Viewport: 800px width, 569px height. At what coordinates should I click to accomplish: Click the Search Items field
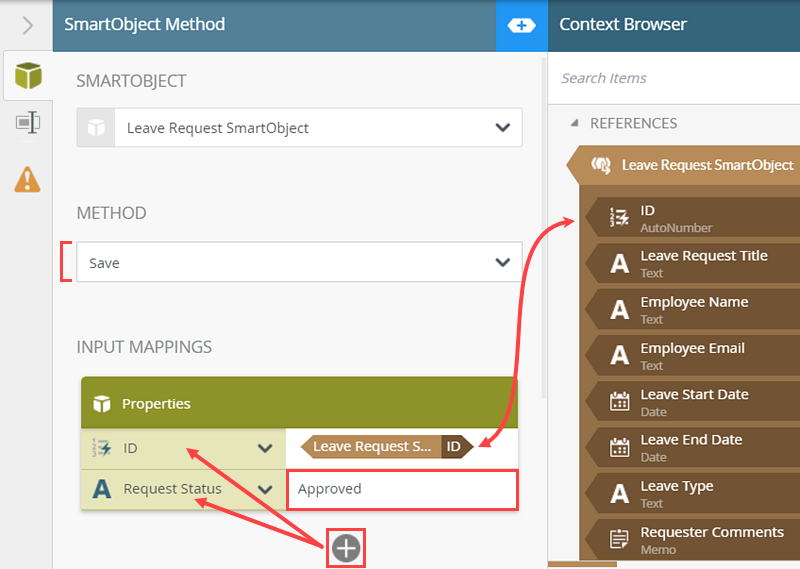tap(673, 78)
